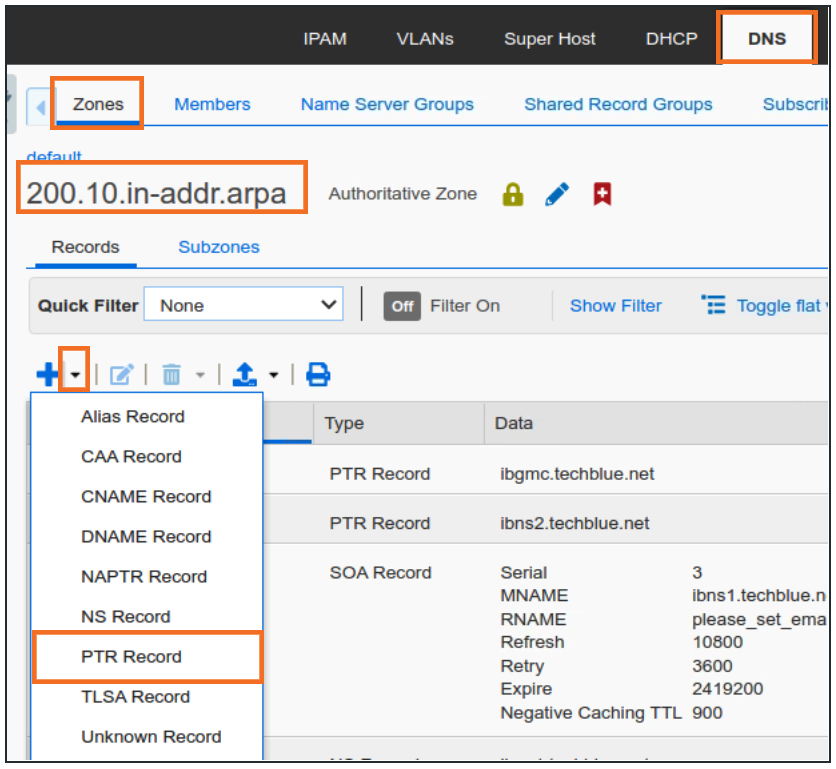Toggle the Off filter switch
This screenshot has width=836, height=769.
(402, 306)
